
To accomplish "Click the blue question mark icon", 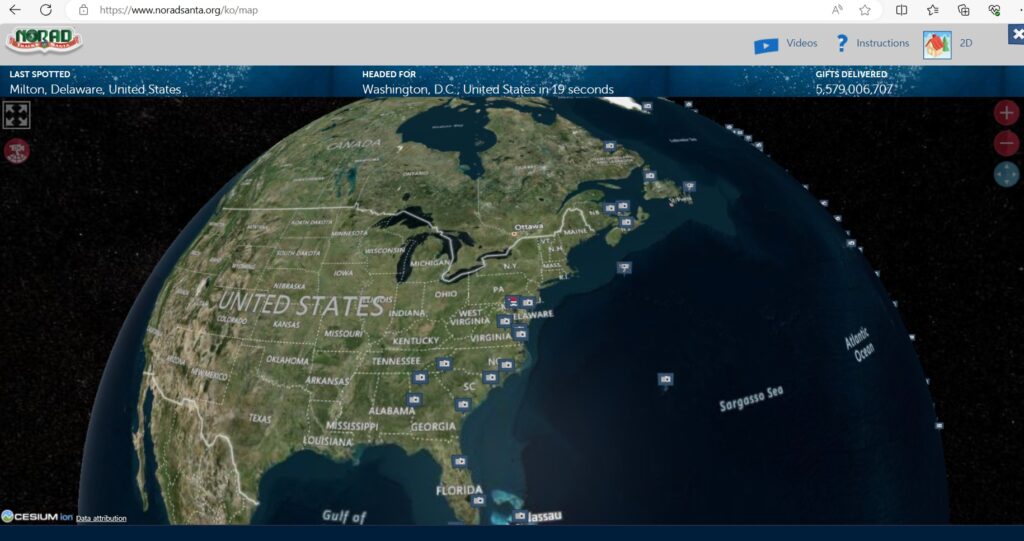I will [842, 44].
